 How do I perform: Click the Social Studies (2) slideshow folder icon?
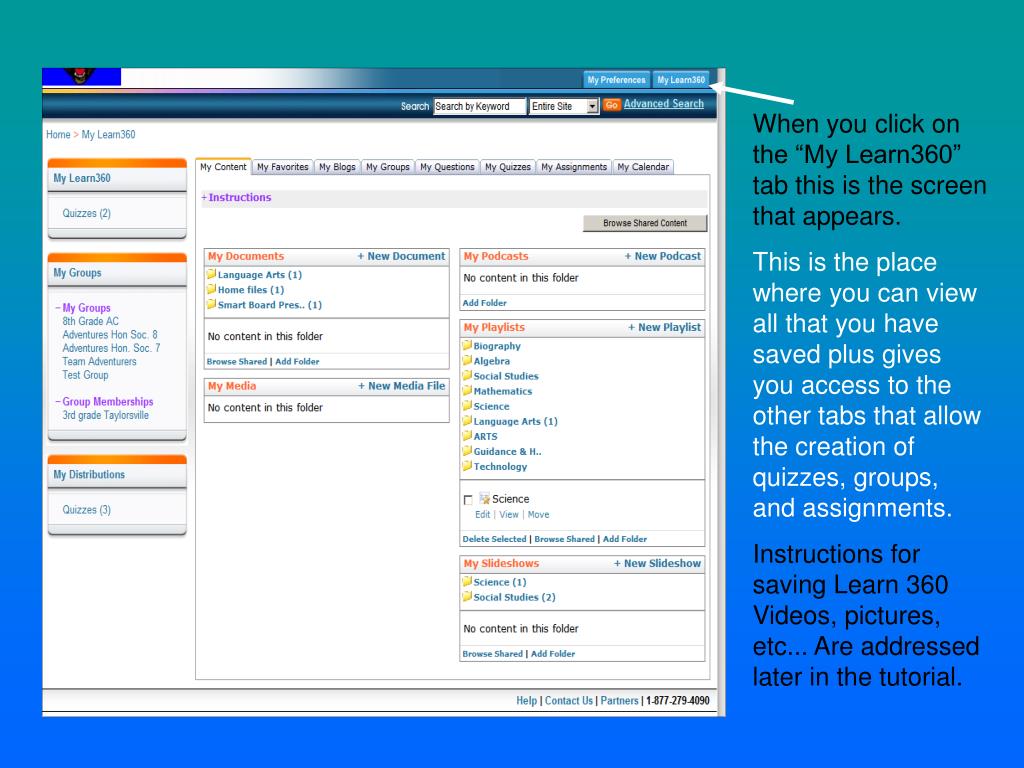pos(467,596)
